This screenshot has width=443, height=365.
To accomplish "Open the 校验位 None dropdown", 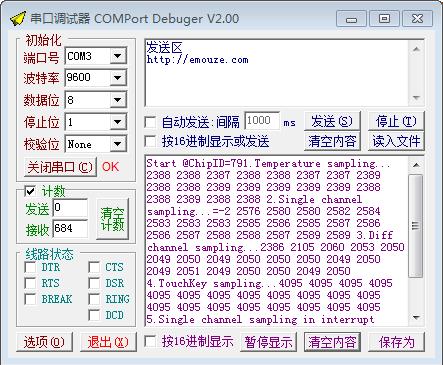I will (x=118, y=144).
